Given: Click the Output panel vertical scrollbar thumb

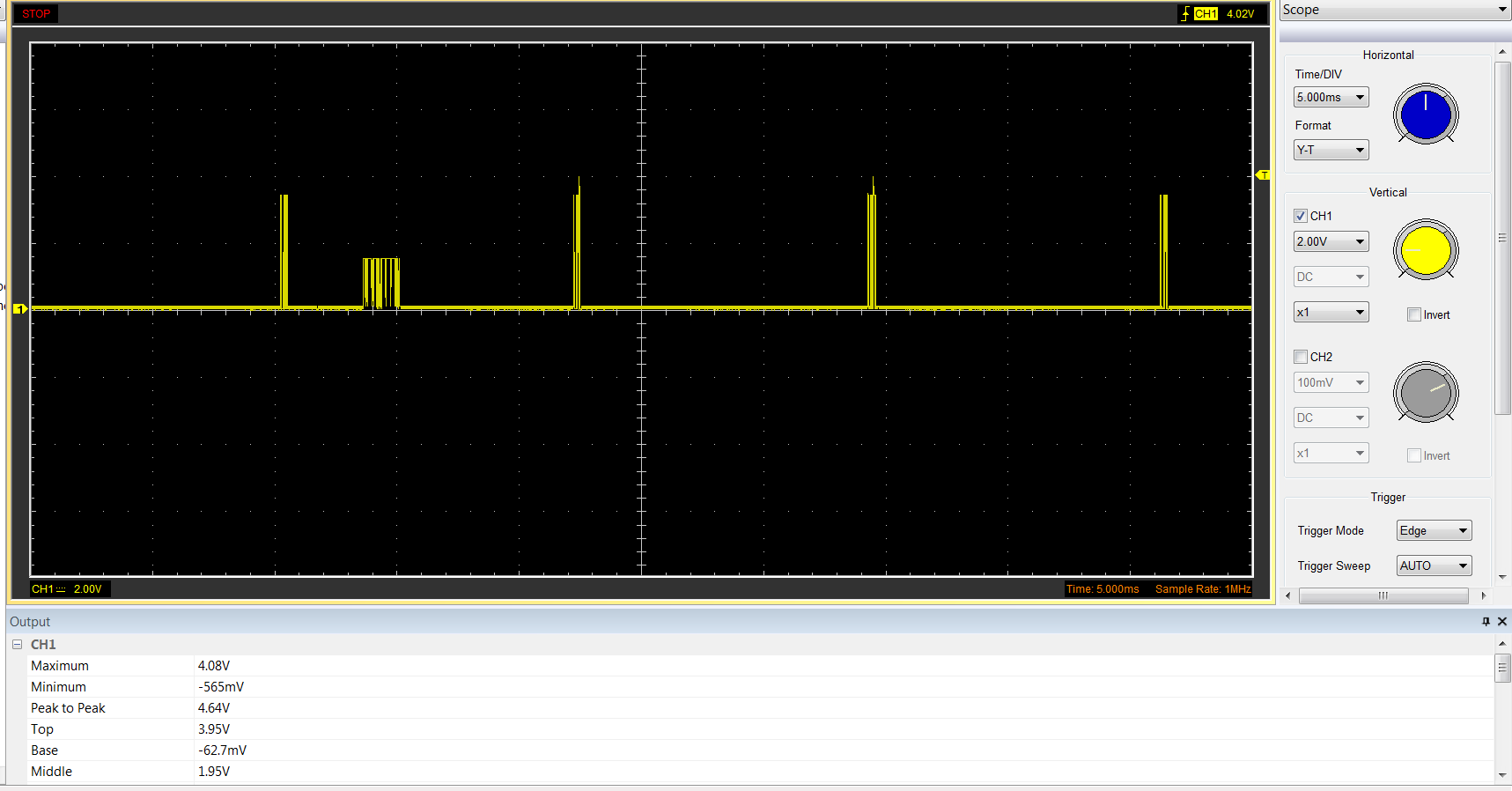Looking at the screenshot, I should 1502,668.
